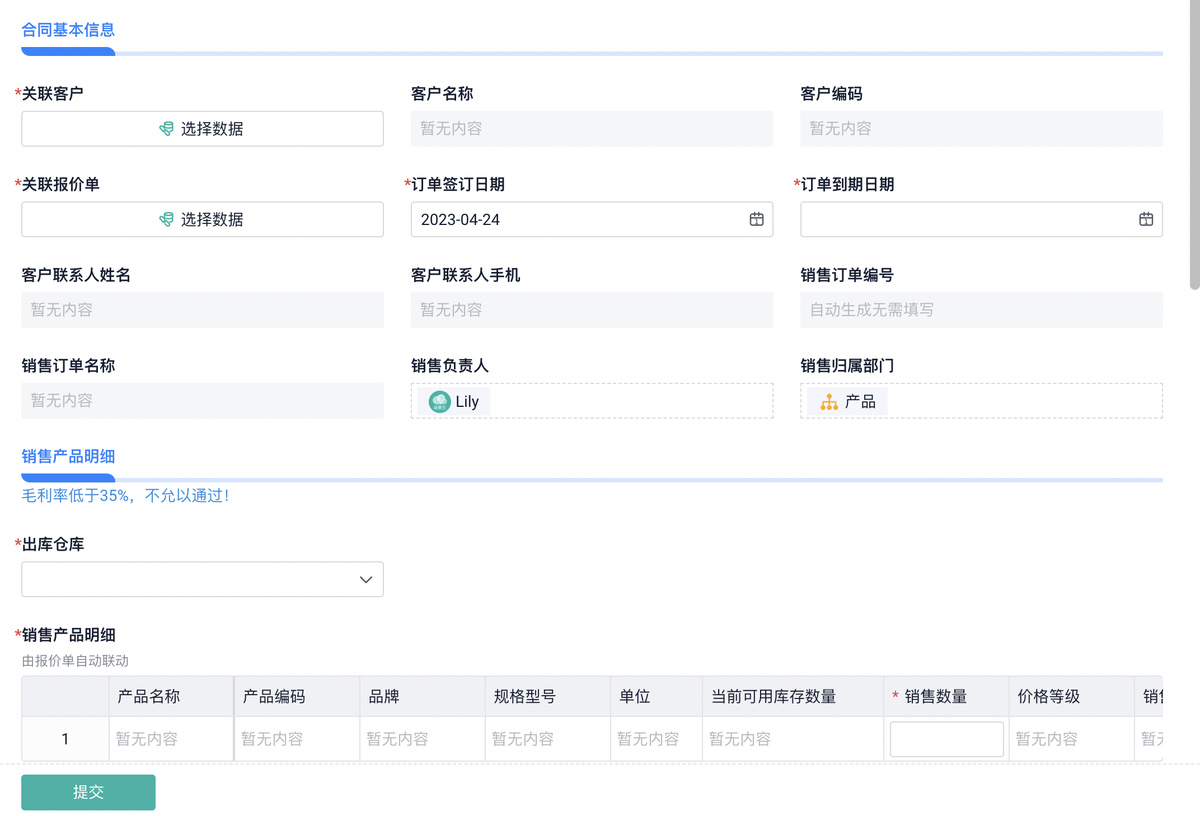Image resolution: width=1200 pixels, height=816 pixels.
Task: Switch to 销售产品明细 section tab
Action: pos(68,457)
